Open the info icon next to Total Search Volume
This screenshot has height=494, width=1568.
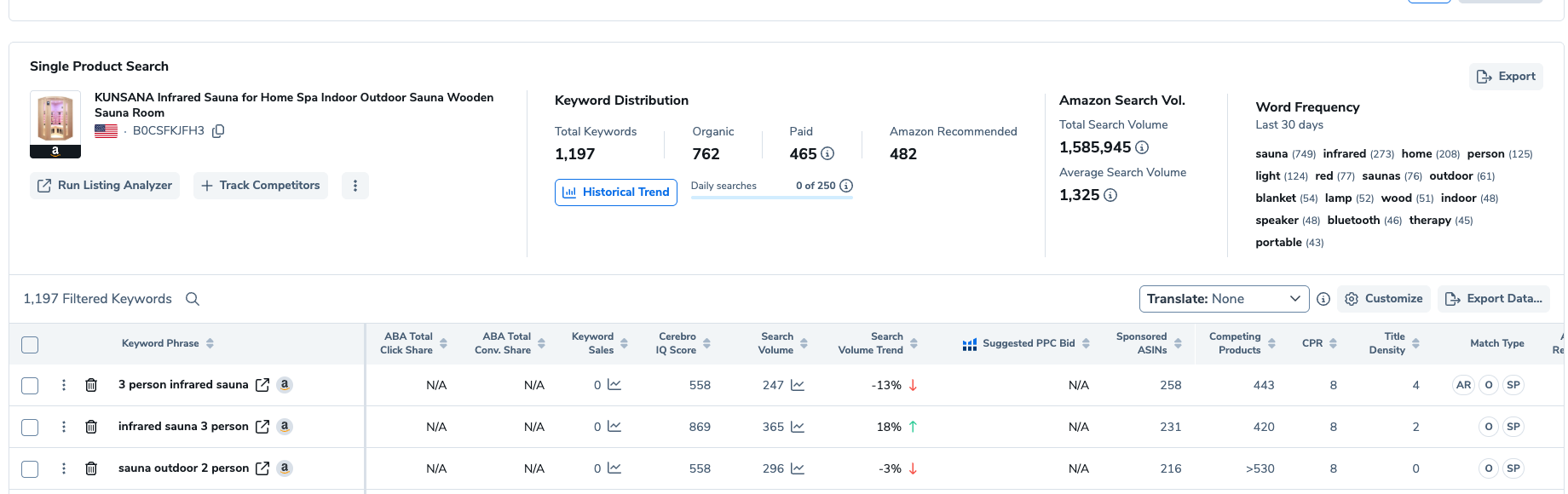pos(1142,147)
